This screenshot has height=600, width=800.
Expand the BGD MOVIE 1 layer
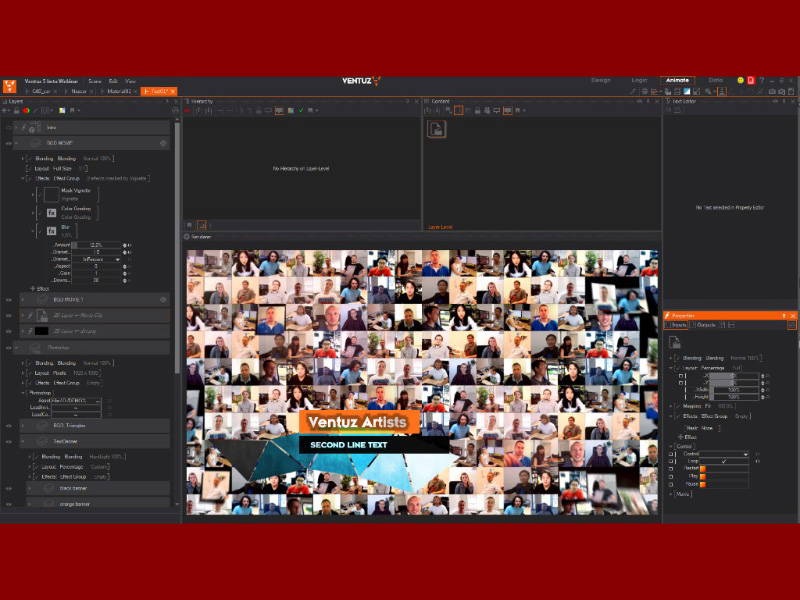[x=23, y=300]
